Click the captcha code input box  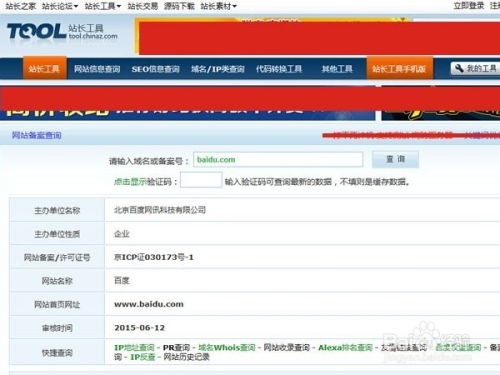pos(201,180)
